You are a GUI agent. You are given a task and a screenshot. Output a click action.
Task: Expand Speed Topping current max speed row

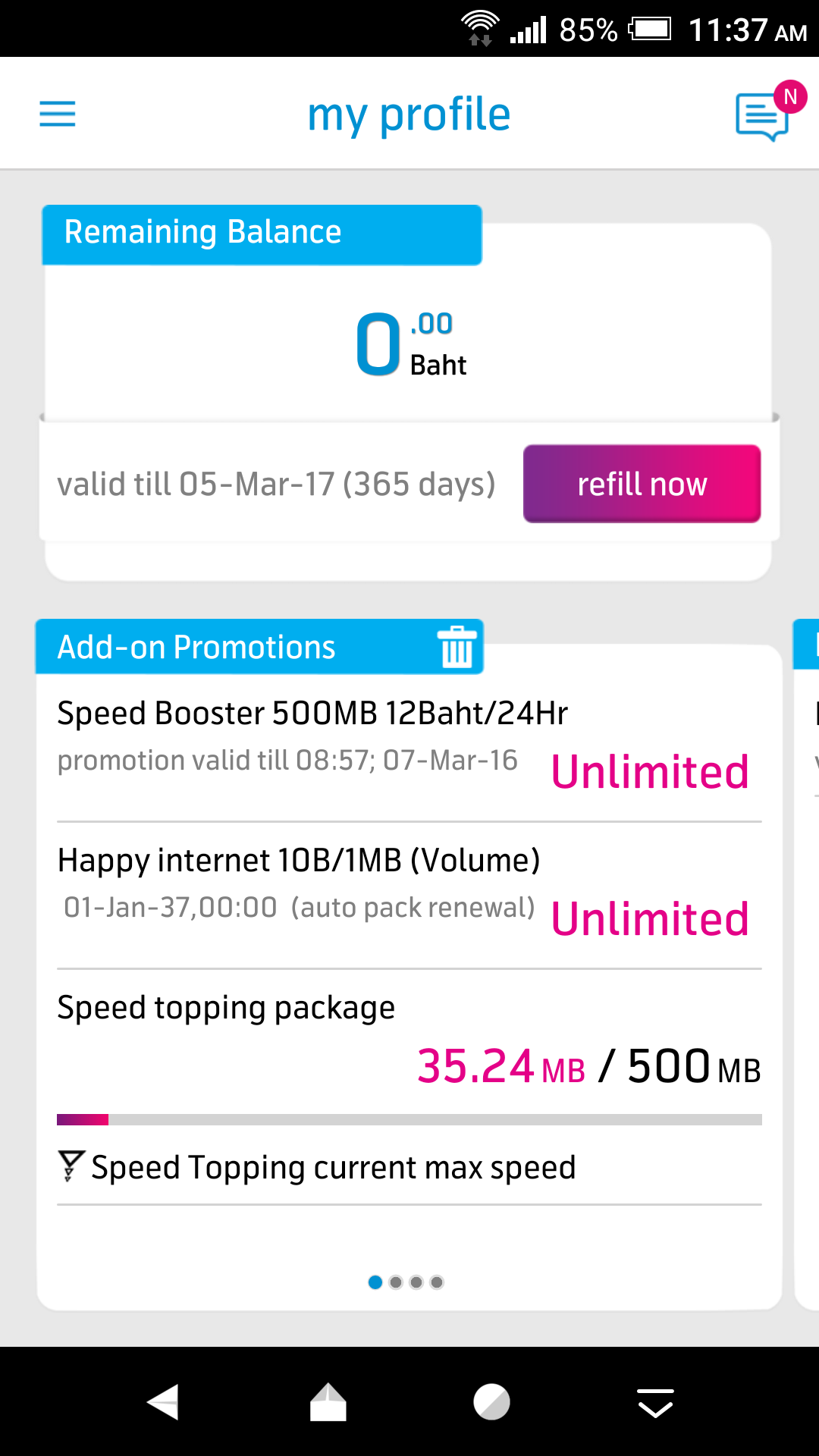click(409, 1167)
